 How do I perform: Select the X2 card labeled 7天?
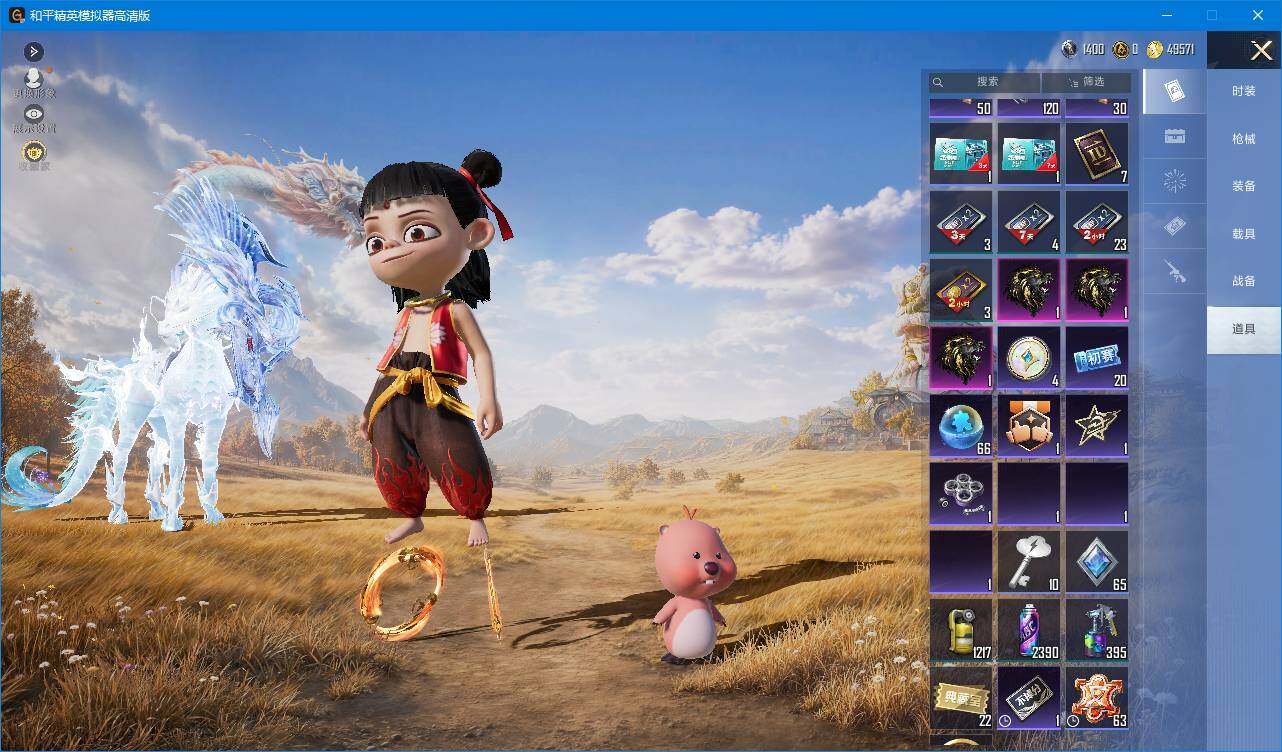[1029, 222]
